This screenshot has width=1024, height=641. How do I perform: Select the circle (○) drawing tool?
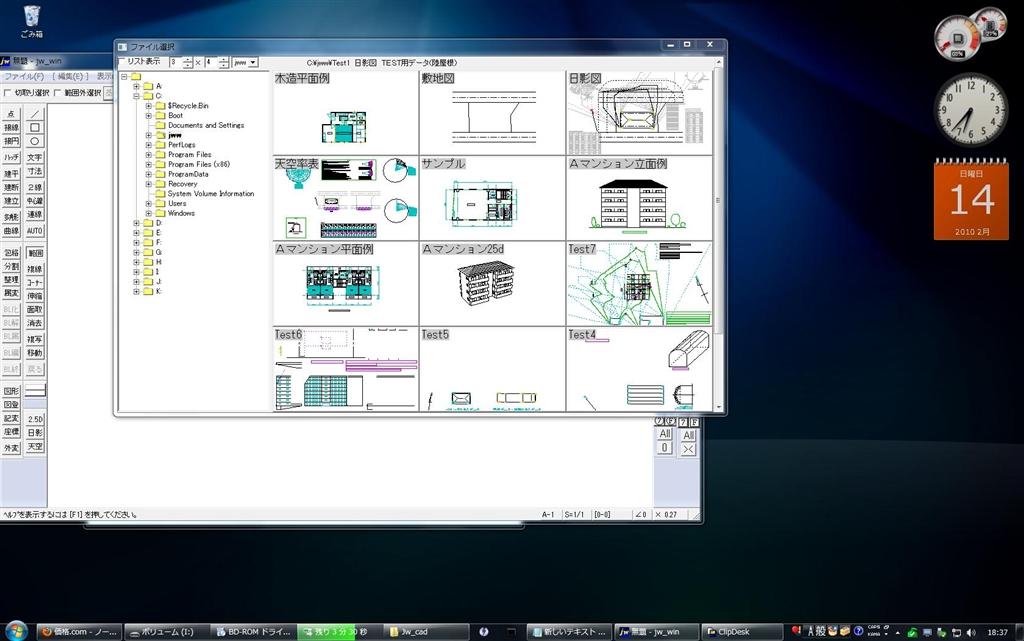pyautogui.click(x=35, y=142)
